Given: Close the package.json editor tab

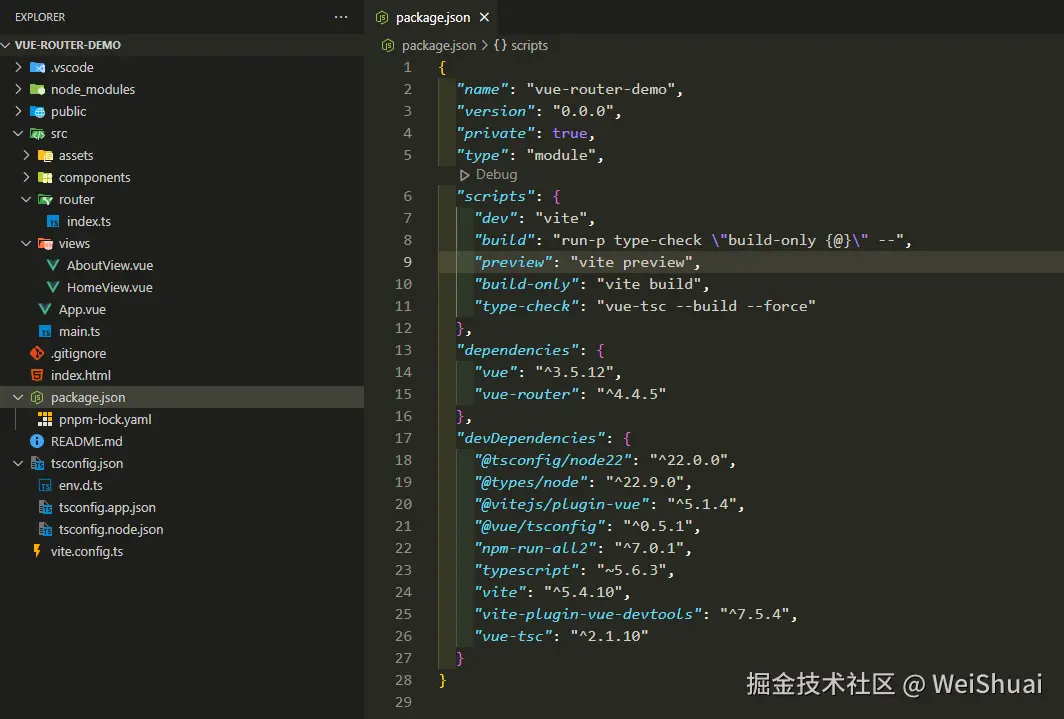Looking at the screenshot, I should [484, 18].
